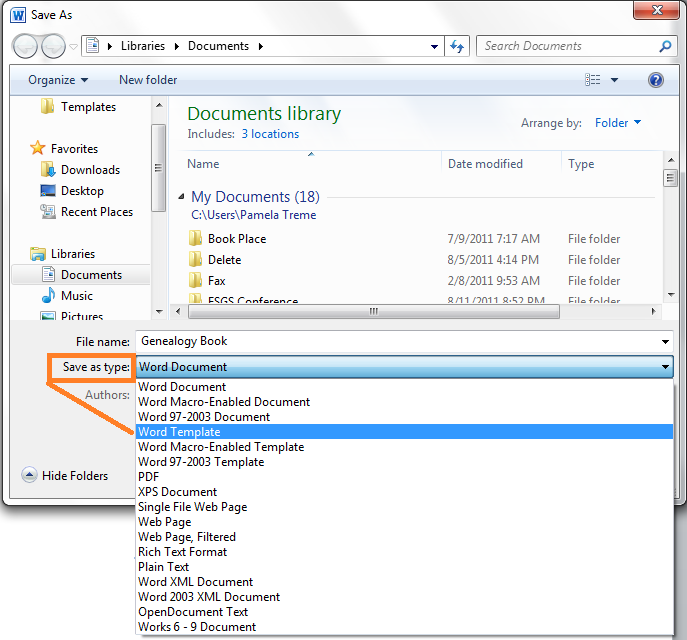Click the Music note icon in sidebar
The width and height of the screenshot is (687, 640).
(x=48, y=295)
